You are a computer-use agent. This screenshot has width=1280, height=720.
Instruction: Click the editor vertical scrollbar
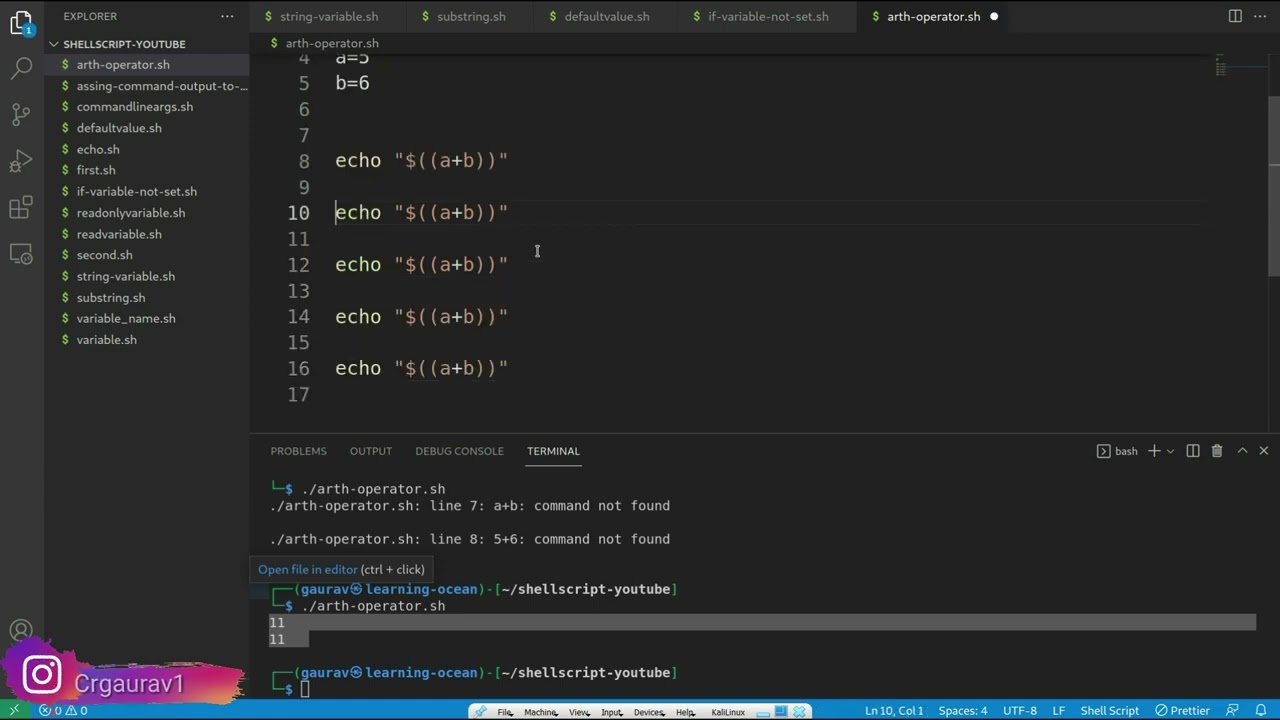[1274, 185]
